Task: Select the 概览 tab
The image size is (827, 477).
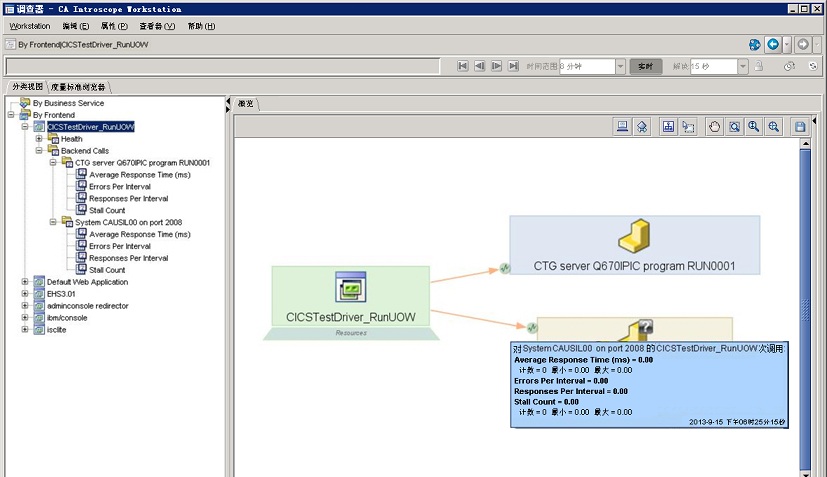Action: tap(245, 103)
